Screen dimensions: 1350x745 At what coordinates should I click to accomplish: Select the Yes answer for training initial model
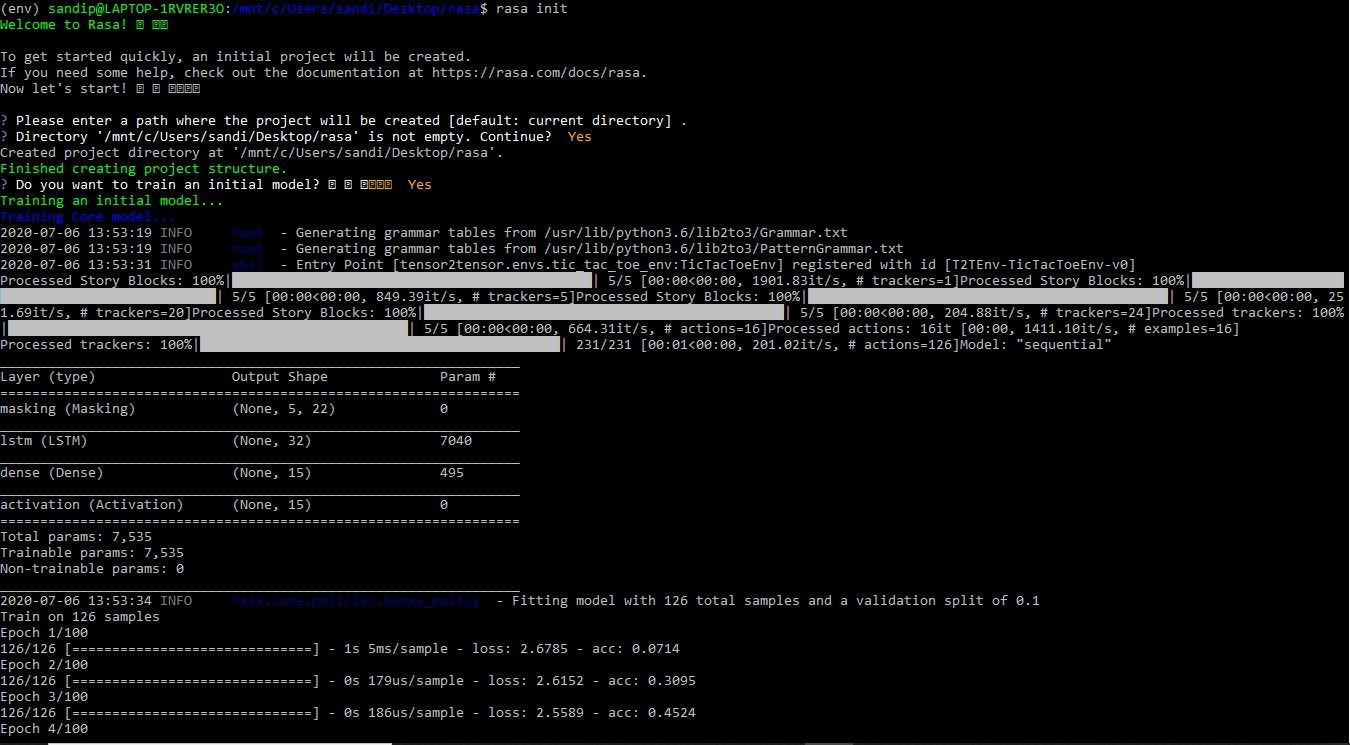419,184
